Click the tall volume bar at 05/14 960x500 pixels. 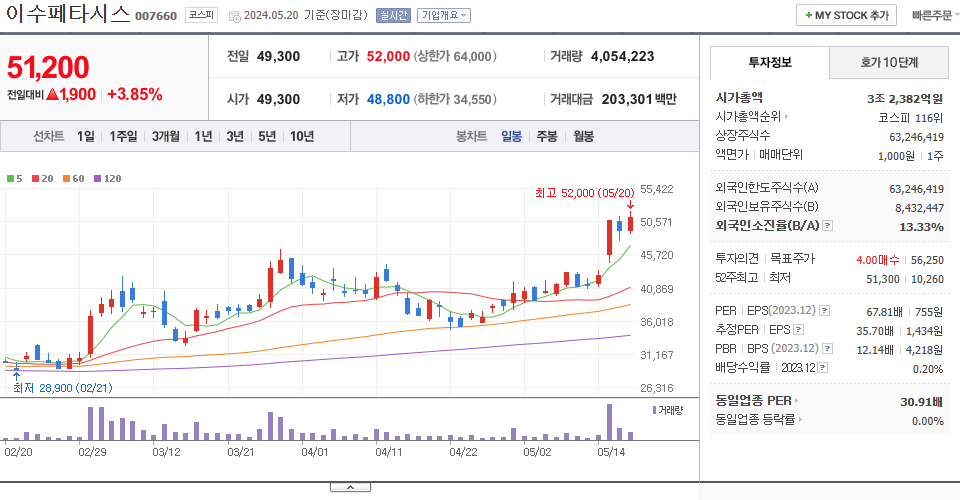(x=609, y=422)
